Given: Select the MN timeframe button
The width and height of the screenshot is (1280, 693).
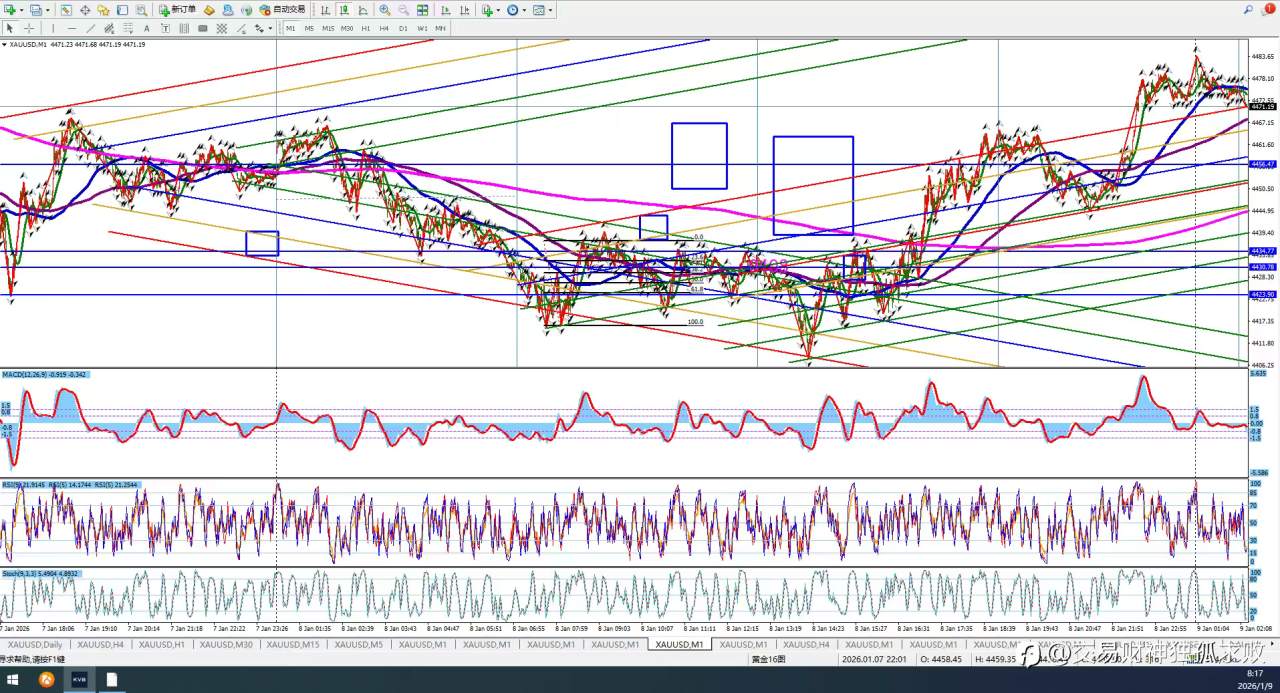Looking at the screenshot, I should point(440,28).
